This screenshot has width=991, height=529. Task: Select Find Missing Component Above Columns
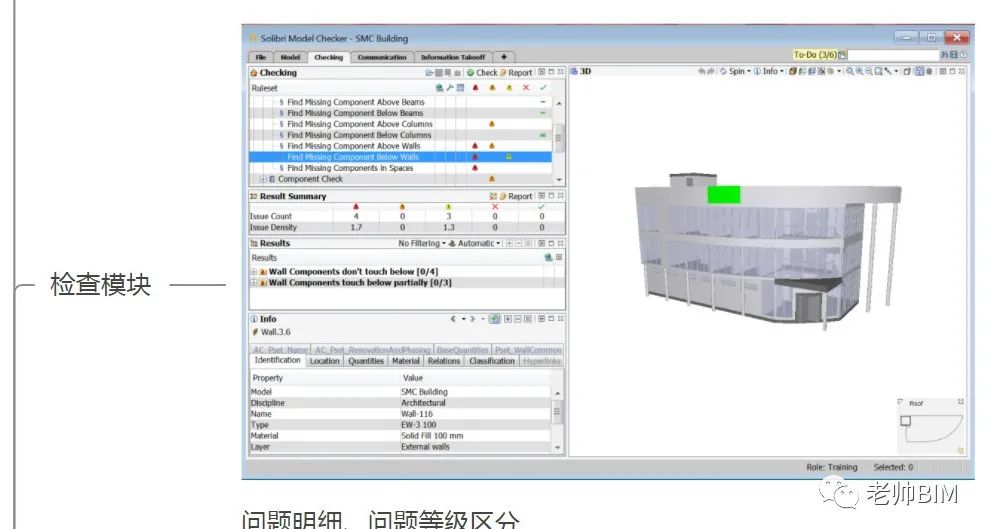(360, 124)
